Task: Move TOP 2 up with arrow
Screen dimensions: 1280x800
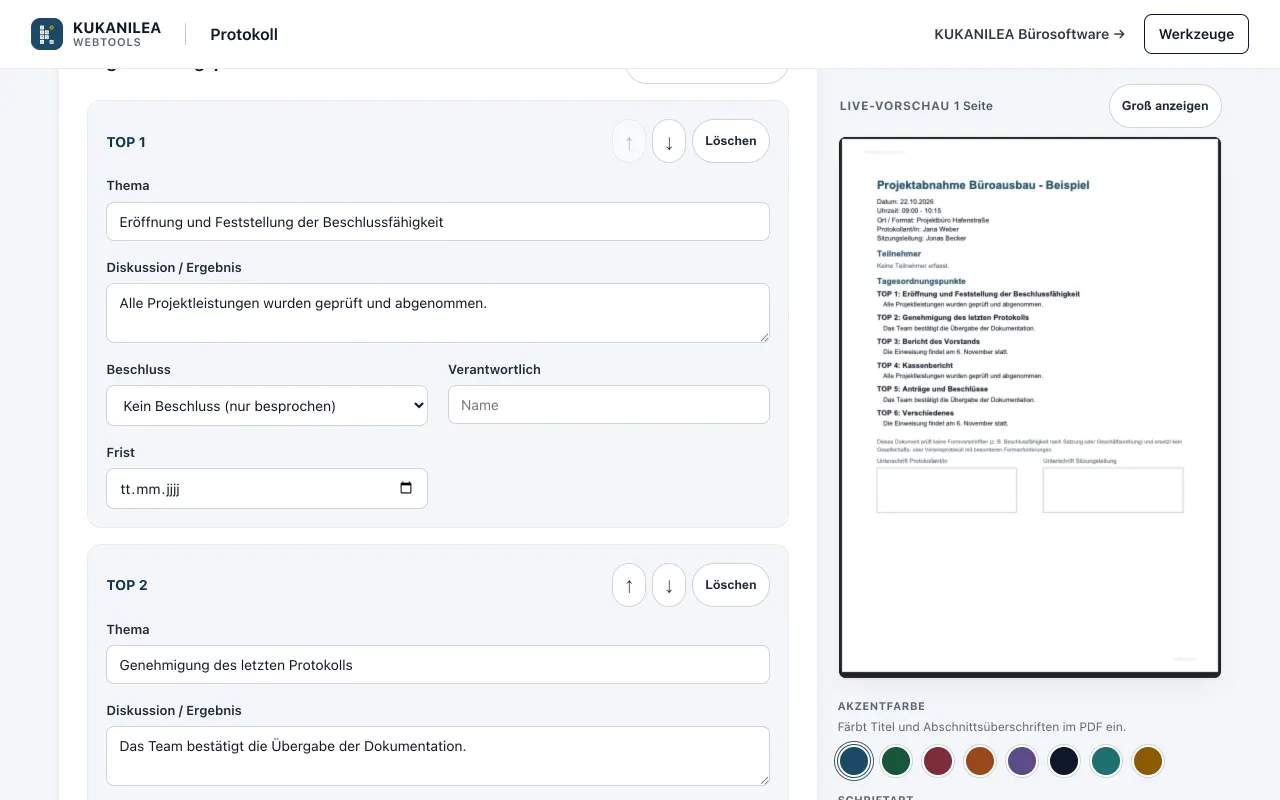Action: (x=629, y=585)
